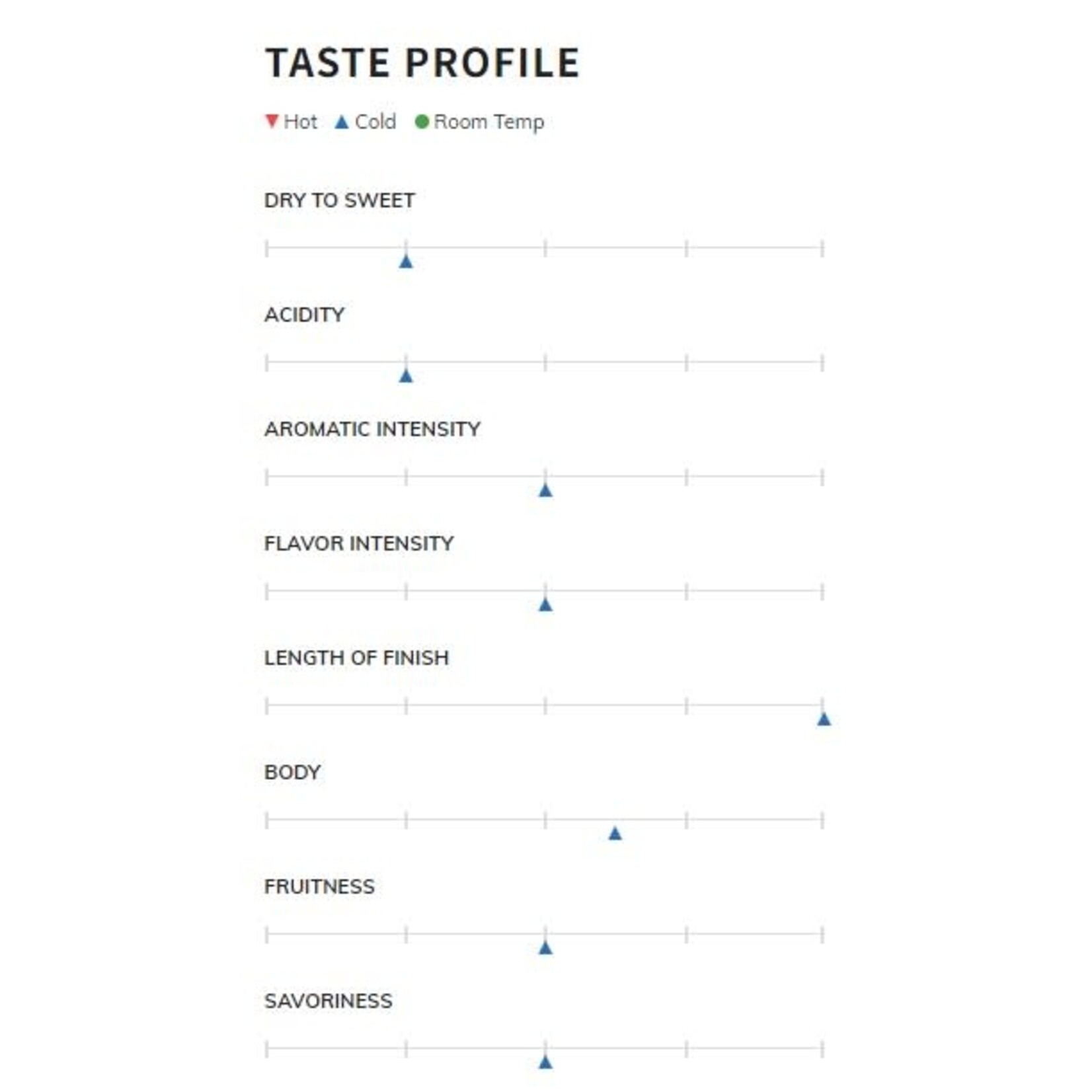Click the Body label
The width and height of the screenshot is (1092, 1092).
tap(292, 772)
